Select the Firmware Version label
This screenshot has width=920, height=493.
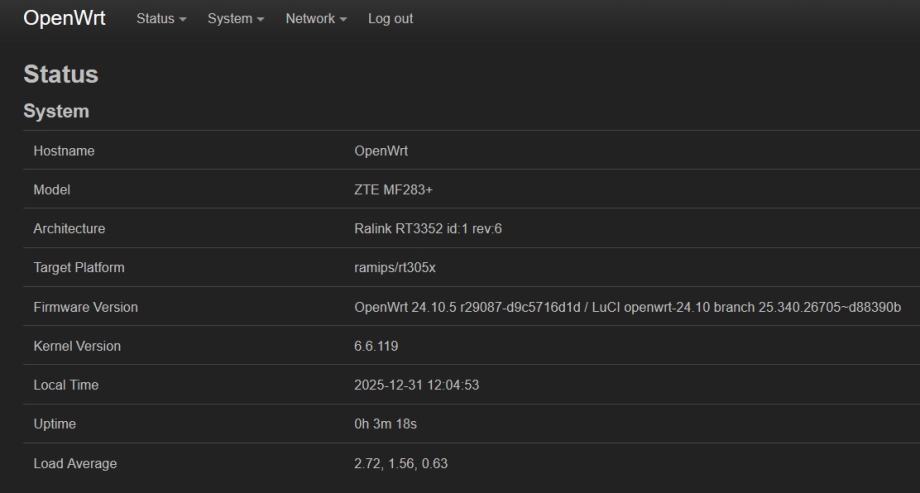tap(85, 307)
